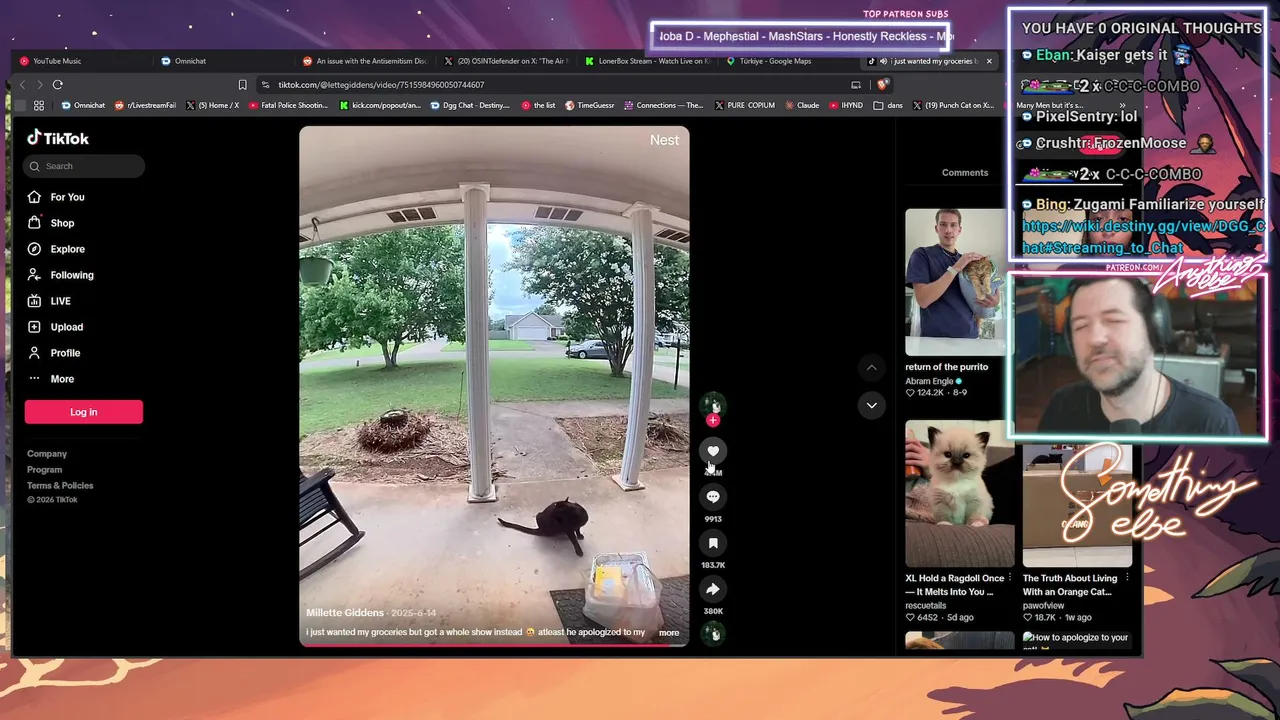Open the Omnichat bookmark
1280x720 pixels.
pos(83,105)
